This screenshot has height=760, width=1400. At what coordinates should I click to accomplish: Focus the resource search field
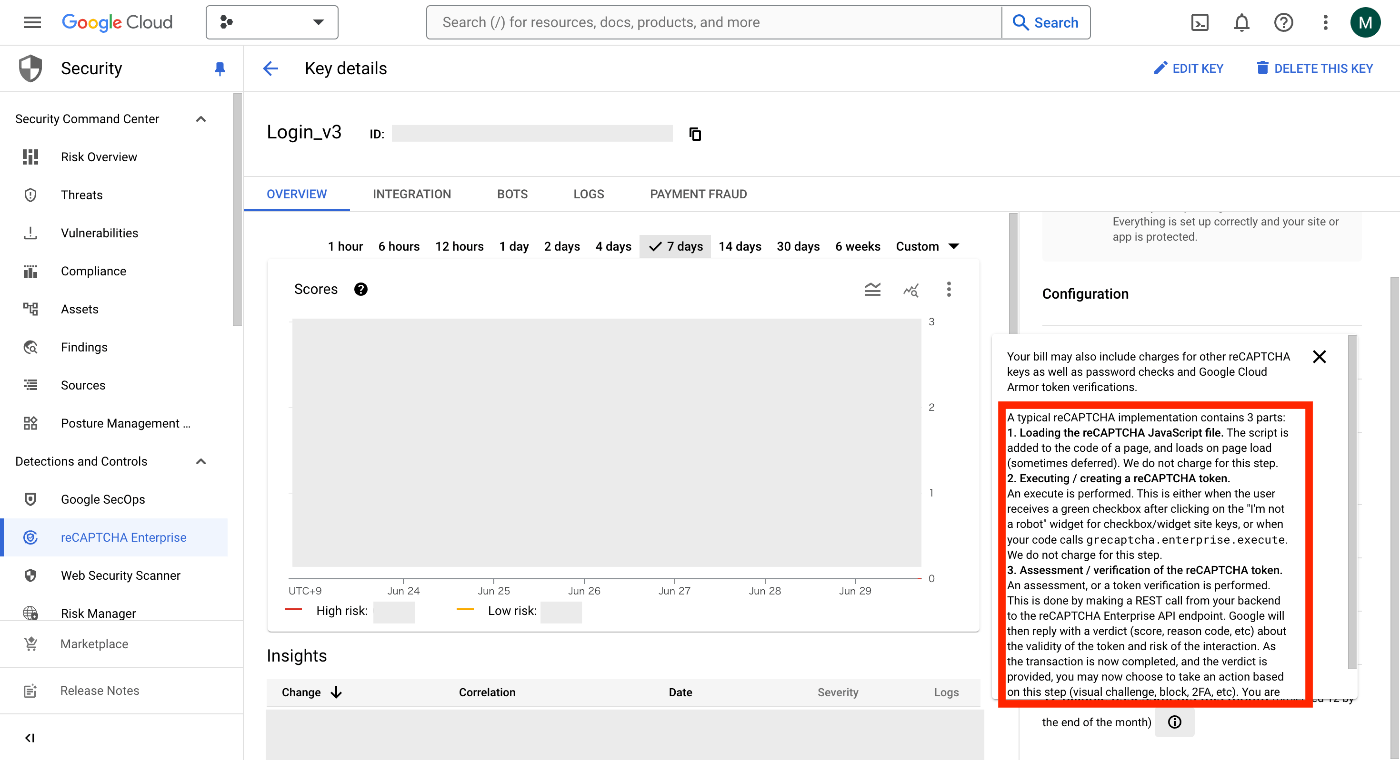click(x=714, y=22)
